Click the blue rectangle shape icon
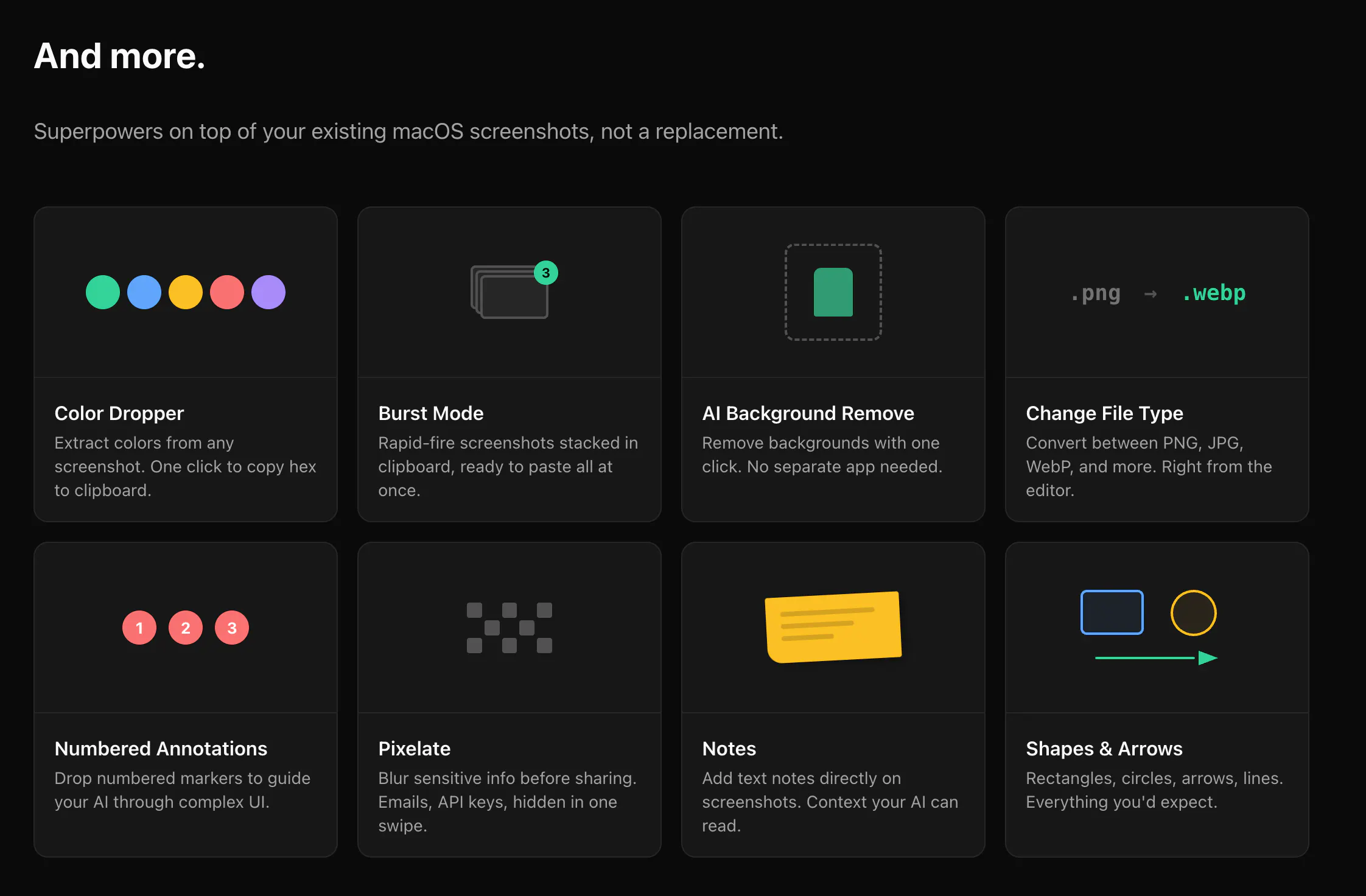 [x=1112, y=612]
